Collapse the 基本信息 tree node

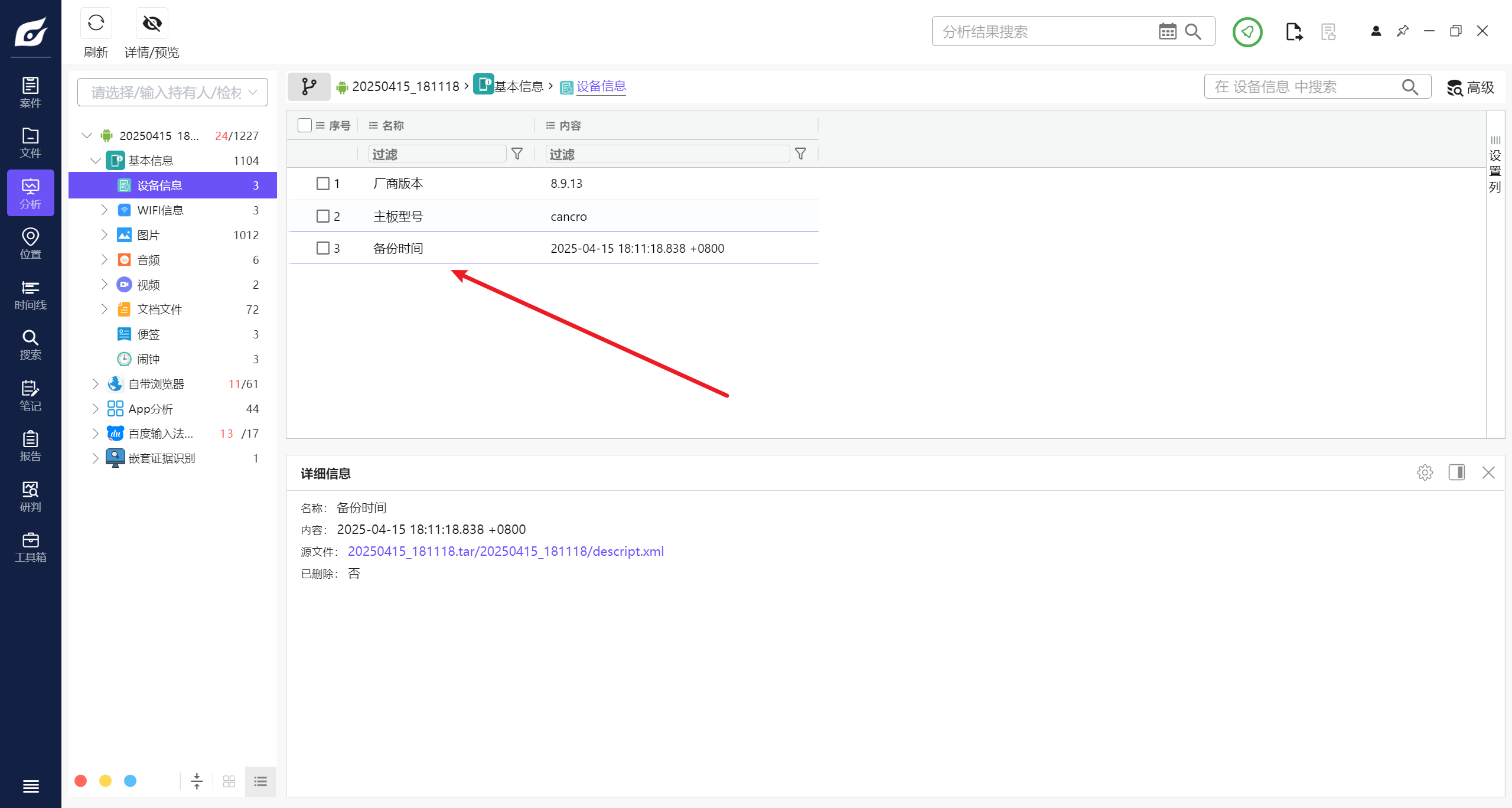(x=96, y=161)
